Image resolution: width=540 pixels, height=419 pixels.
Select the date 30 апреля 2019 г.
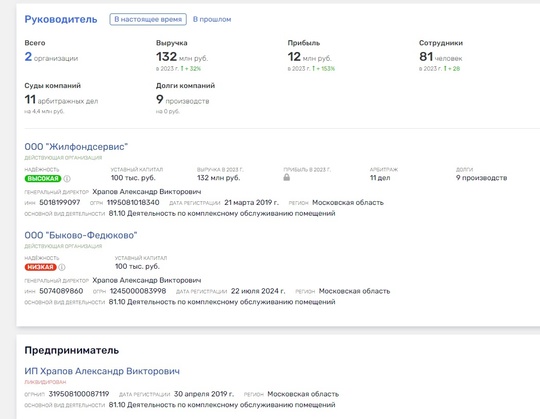[x=204, y=394]
